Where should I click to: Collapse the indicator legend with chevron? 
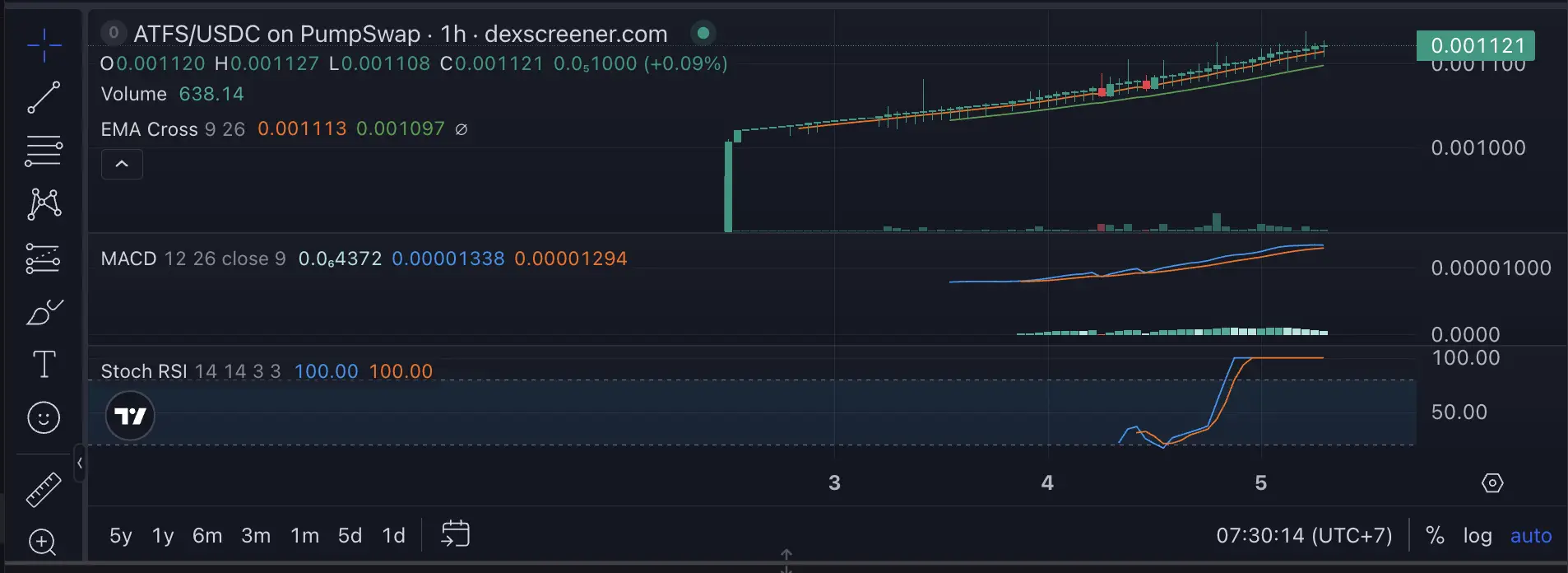coord(122,164)
